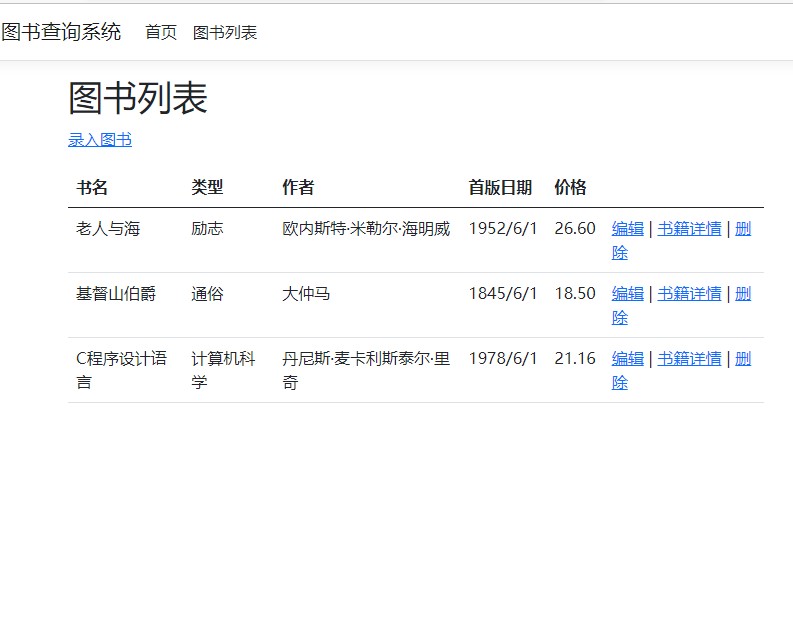Click the date 1952/6/1

[x=503, y=229]
